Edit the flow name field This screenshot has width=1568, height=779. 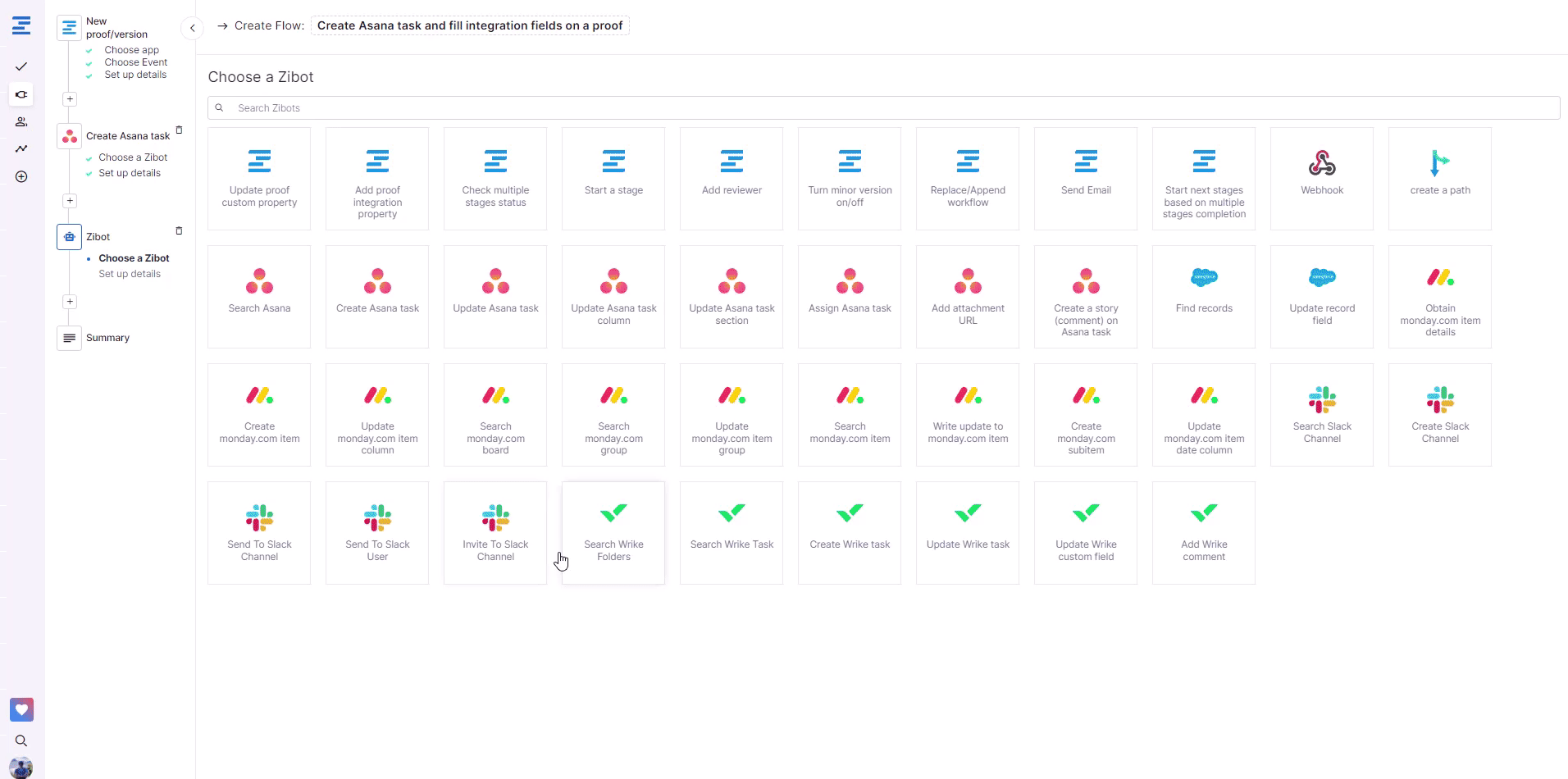[470, 25]
